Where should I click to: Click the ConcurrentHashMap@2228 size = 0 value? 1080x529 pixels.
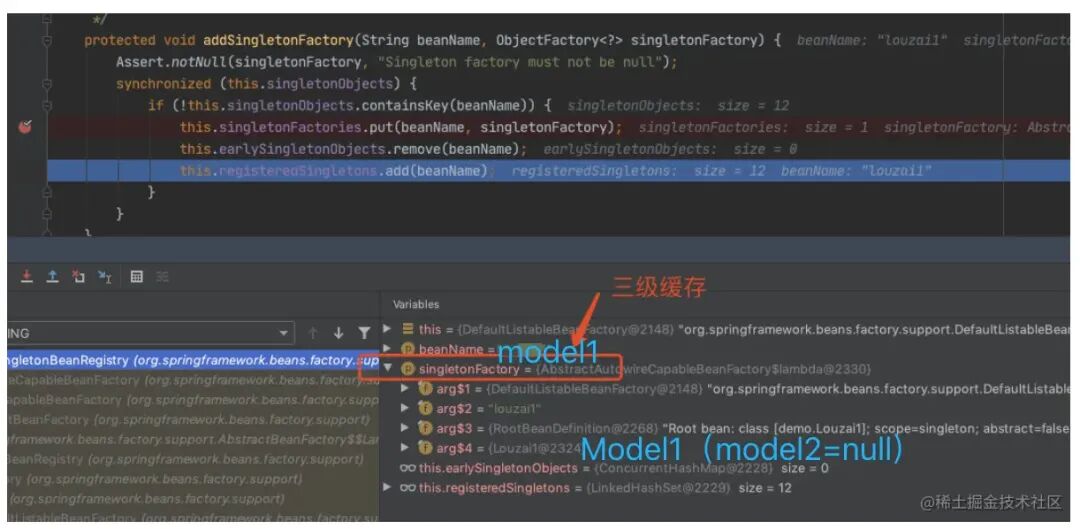(x=711, y=468)
